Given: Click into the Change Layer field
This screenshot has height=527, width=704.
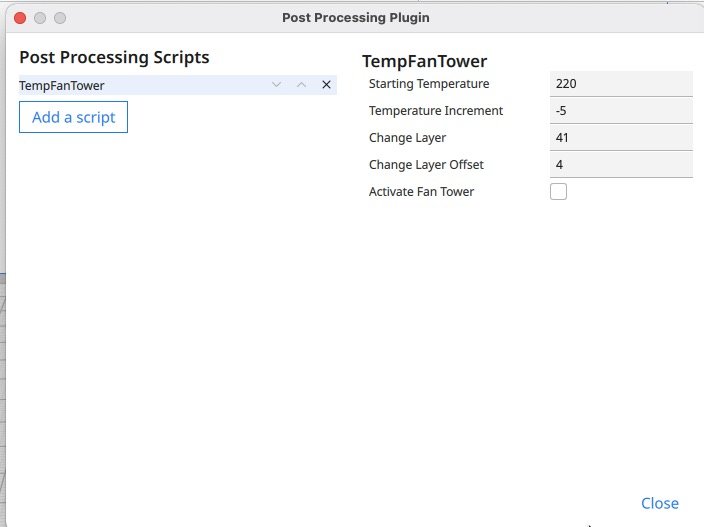Looking at the screenshot, I should pyautogui.click(x=620, y=138).
